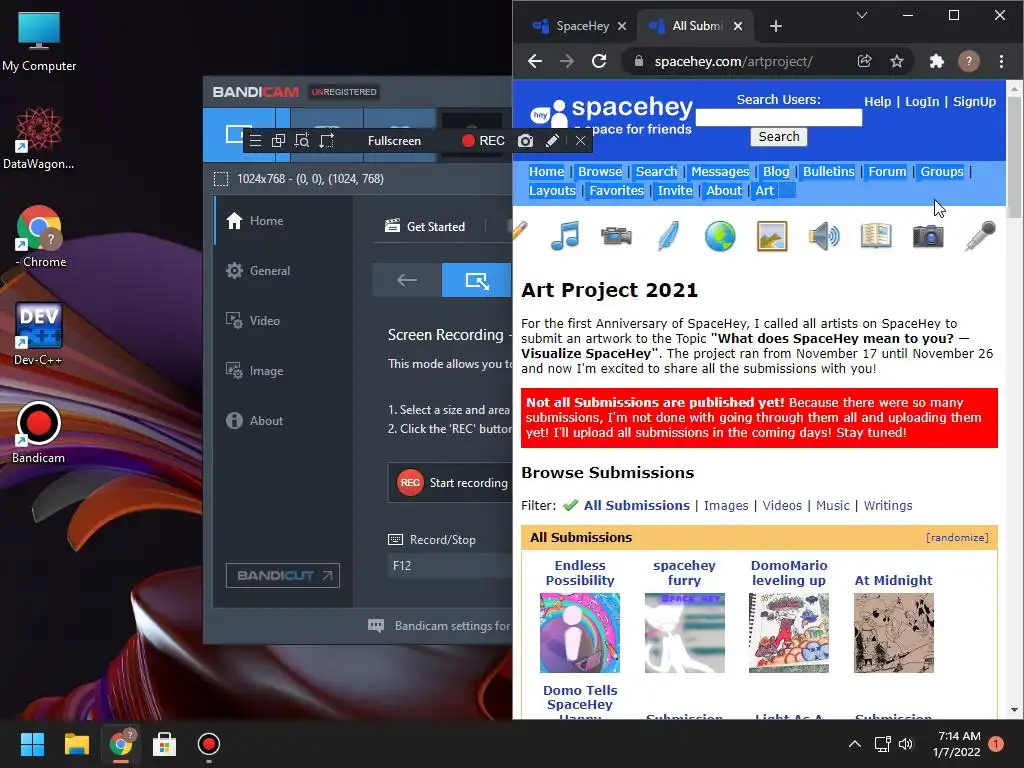Open Chrome extensions puzzle icon
Screen dimensions: 1024x768
936,61
